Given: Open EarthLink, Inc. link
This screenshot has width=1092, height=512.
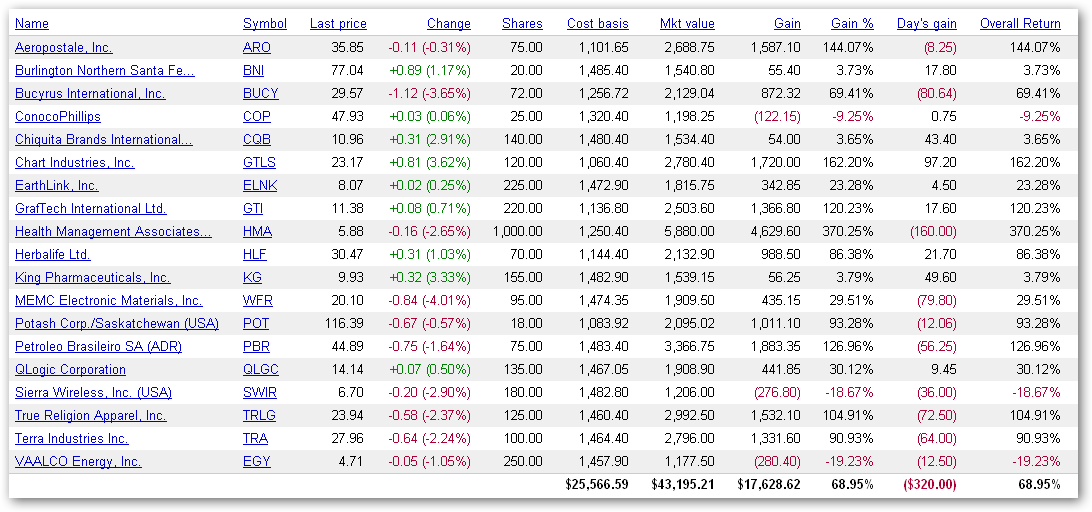Looking at the screenshot, I should point(56,185).
